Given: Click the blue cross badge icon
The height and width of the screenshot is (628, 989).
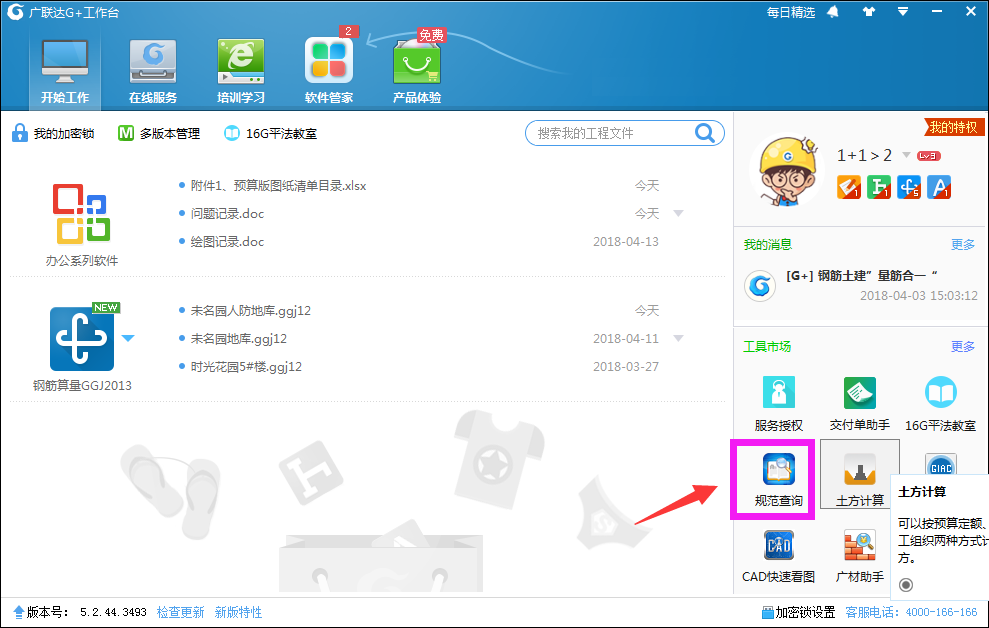Looking at the screenshot, I should [x=909, y=187].
